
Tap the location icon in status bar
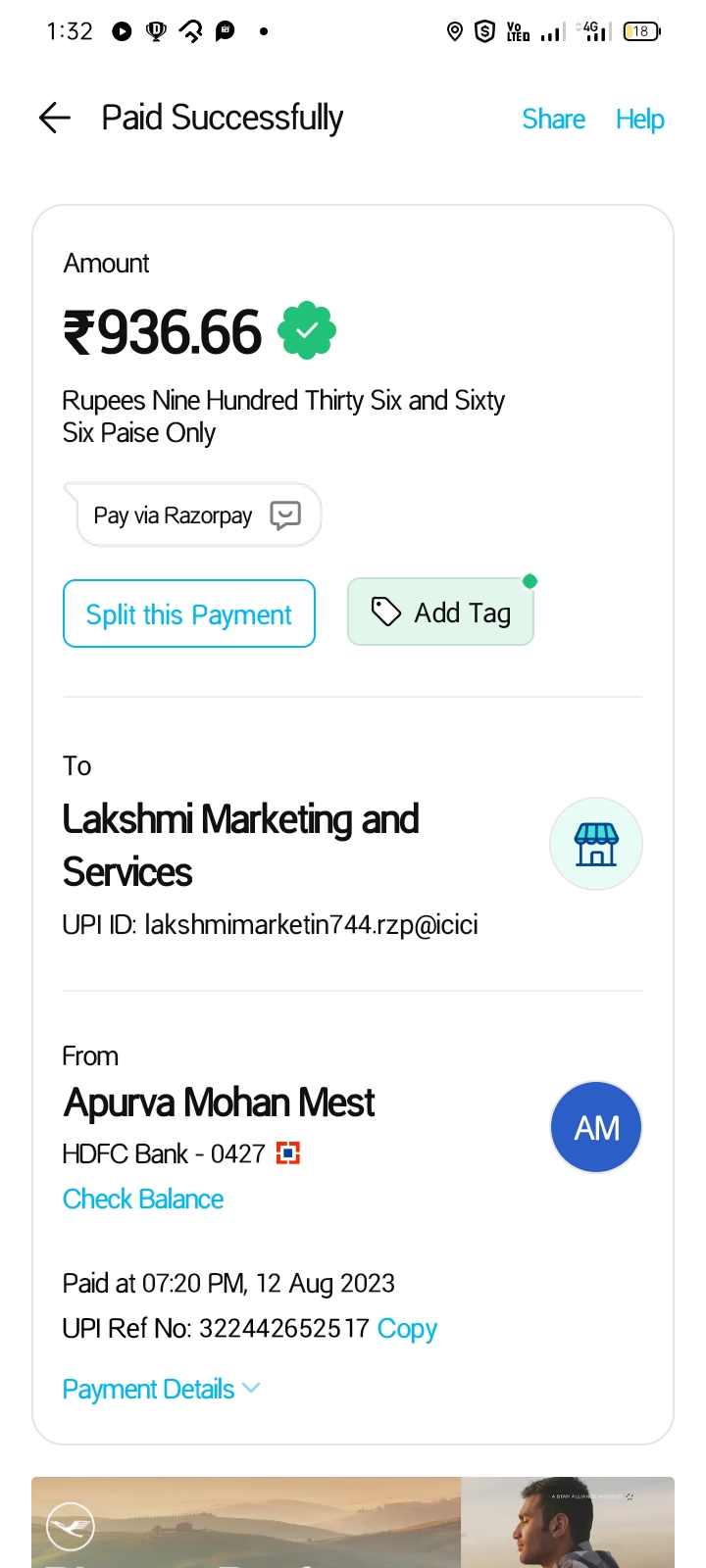[454, 31]
